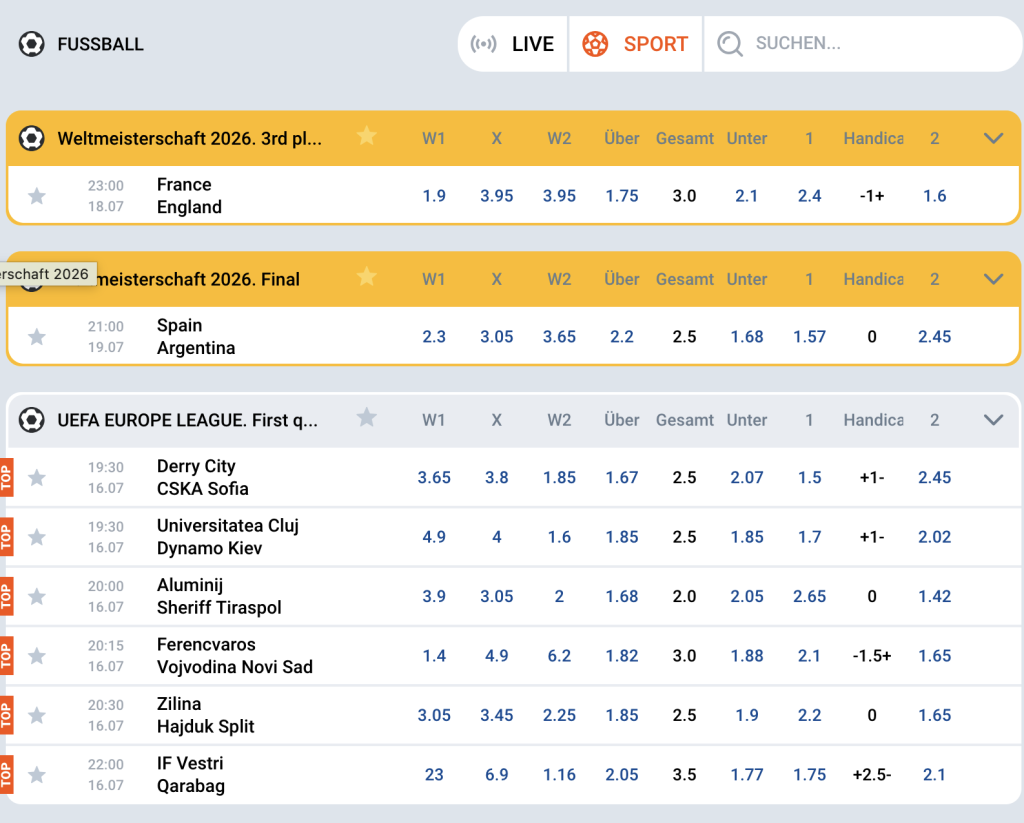Viewport: 1024px width, 823px height.
Task: Click TOP badge on Derry City row
Action: click(x=6, y=477)
